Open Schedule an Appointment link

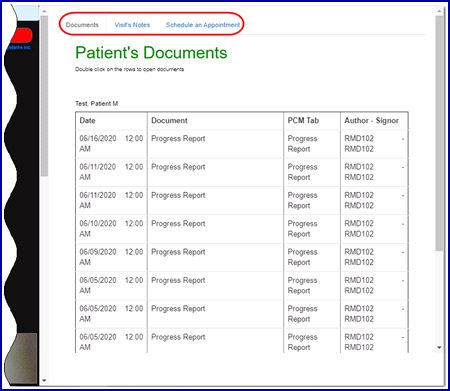(x=203, y=25)
